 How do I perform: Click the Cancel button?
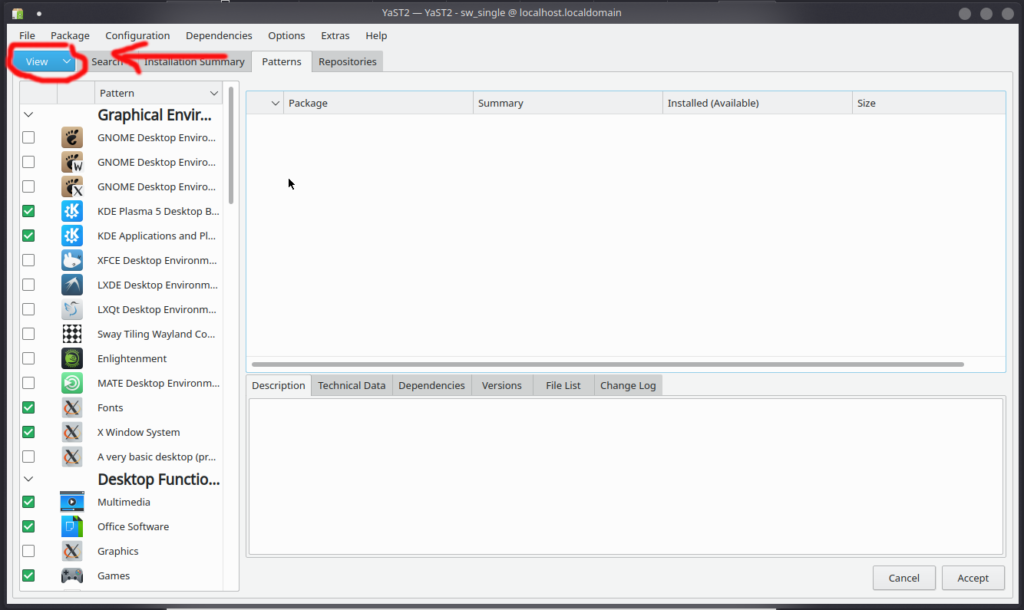pos(904,578)
